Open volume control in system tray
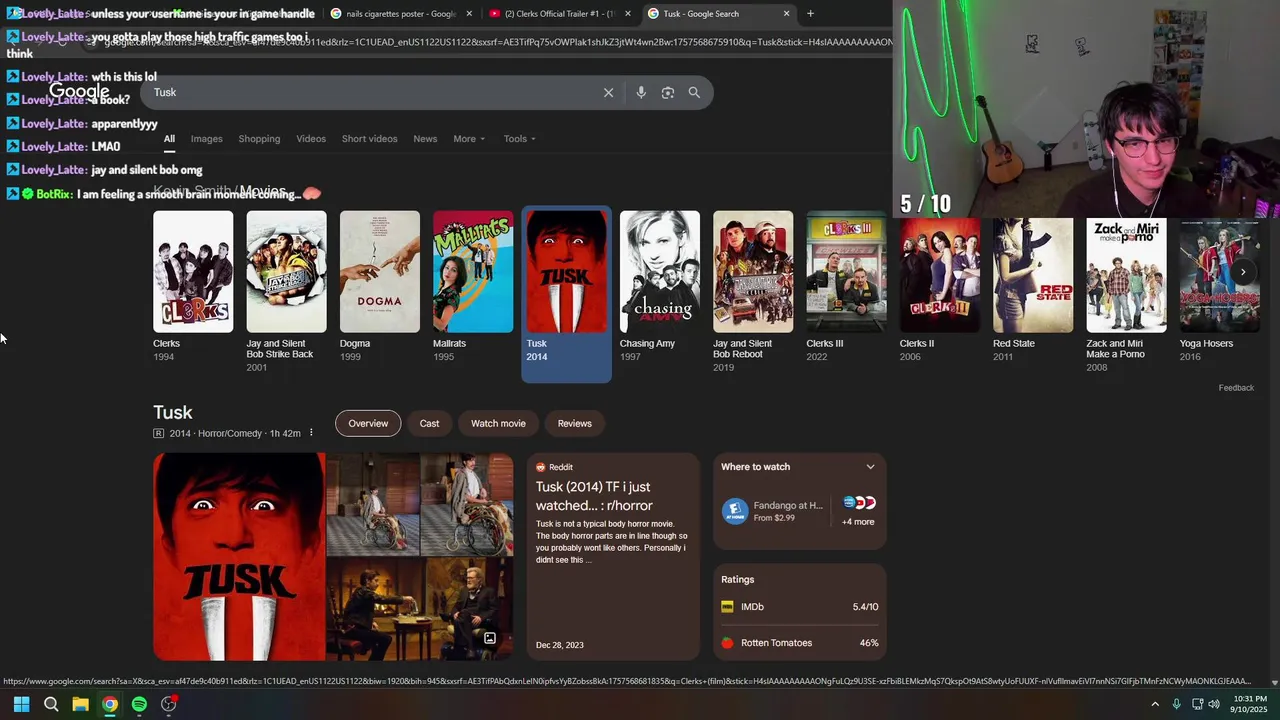Viewport: 1280px width, 720px height. pos(1214,704)
